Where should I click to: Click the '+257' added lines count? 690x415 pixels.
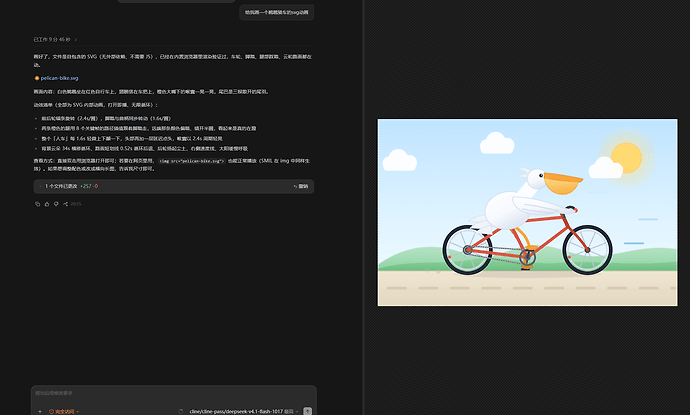(x=85, y=186)
